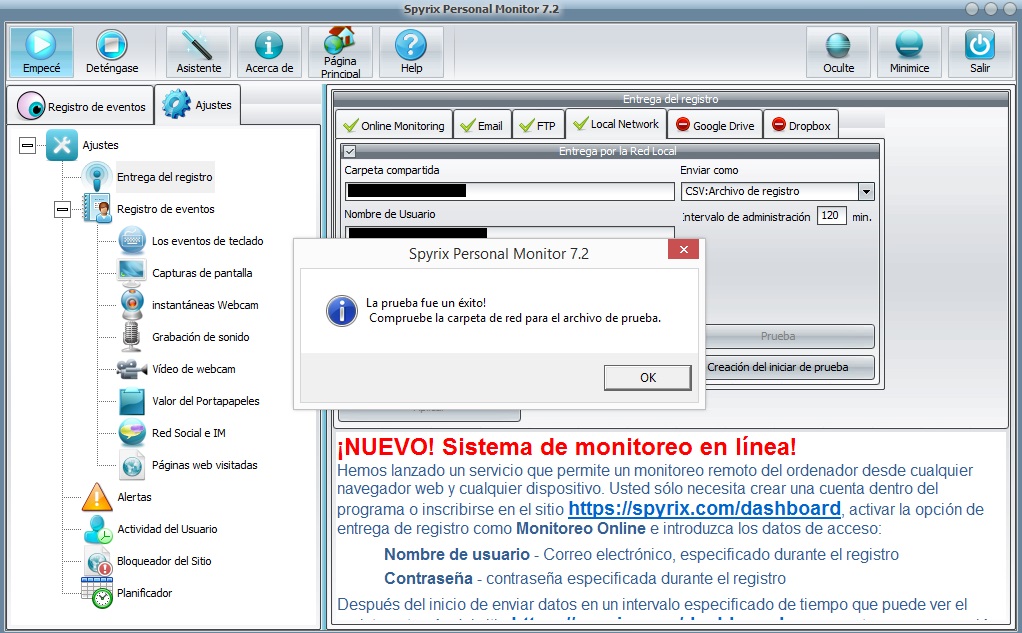Click the Entrega del registro antenna icon

tap(97, 177)
